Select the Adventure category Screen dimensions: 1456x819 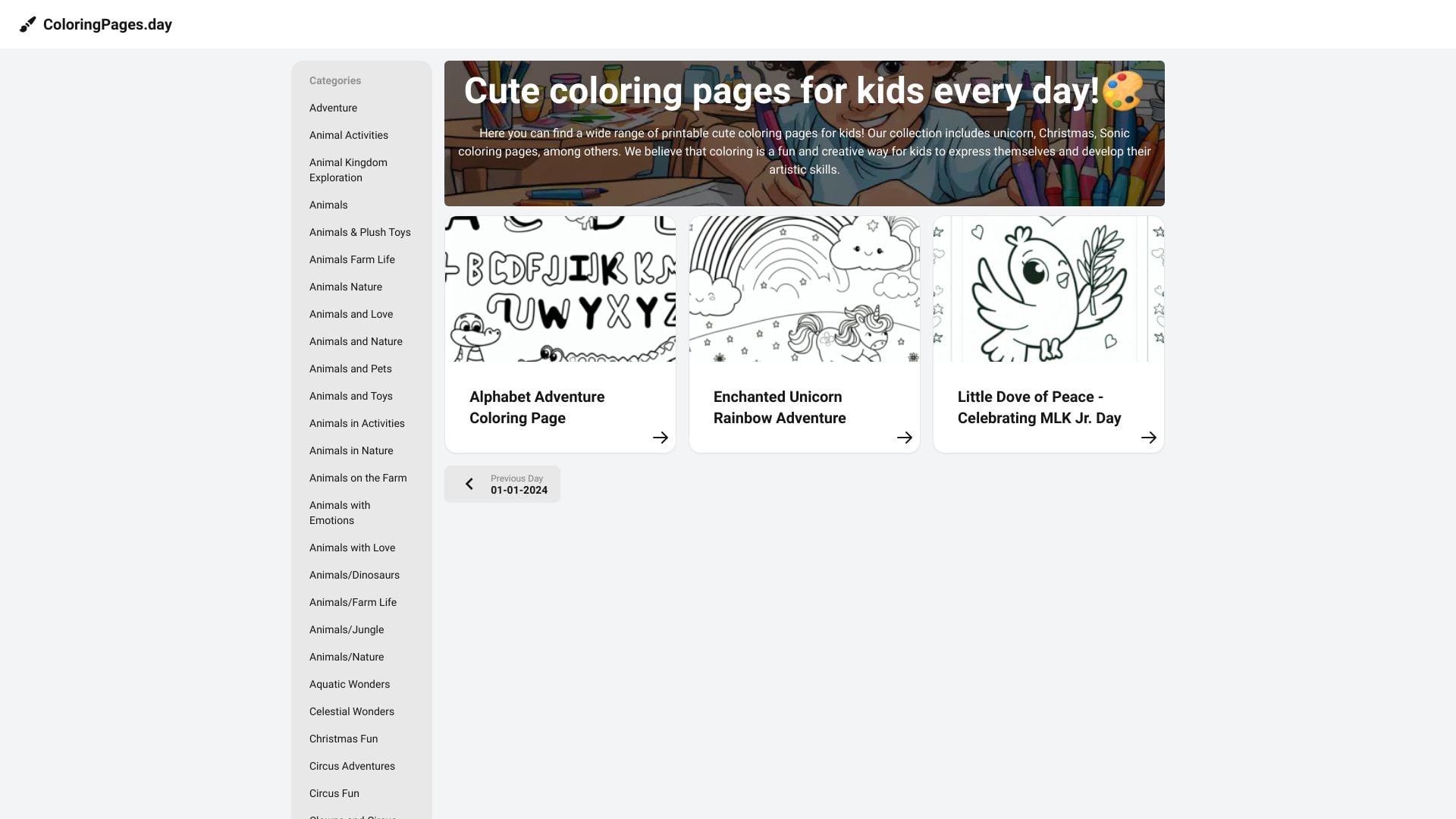click(x=333, y=108)
